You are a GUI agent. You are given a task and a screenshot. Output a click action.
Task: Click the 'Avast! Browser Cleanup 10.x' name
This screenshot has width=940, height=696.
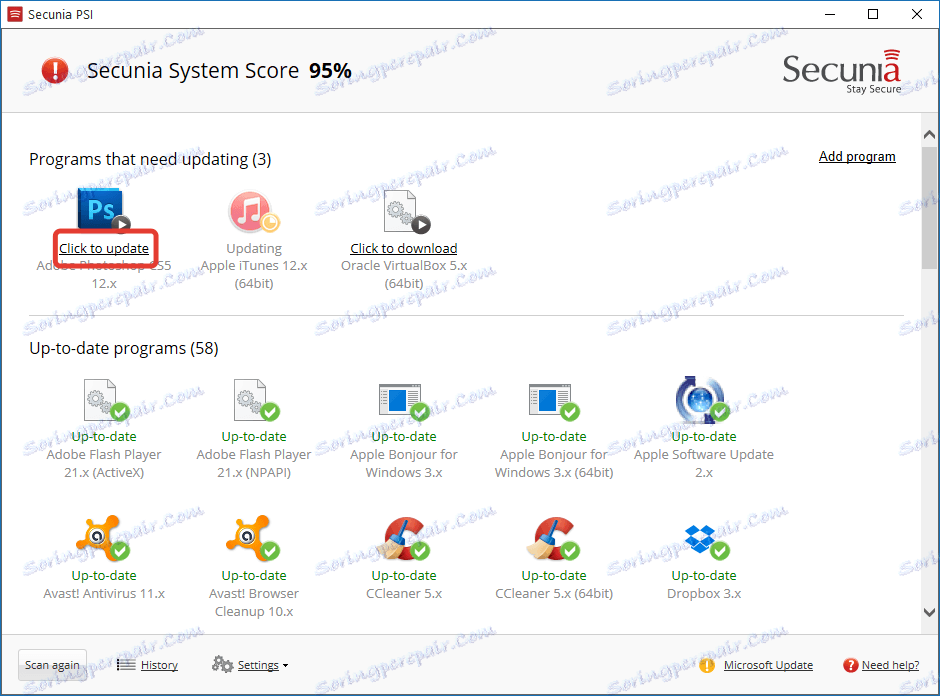[x=254, y=602]
